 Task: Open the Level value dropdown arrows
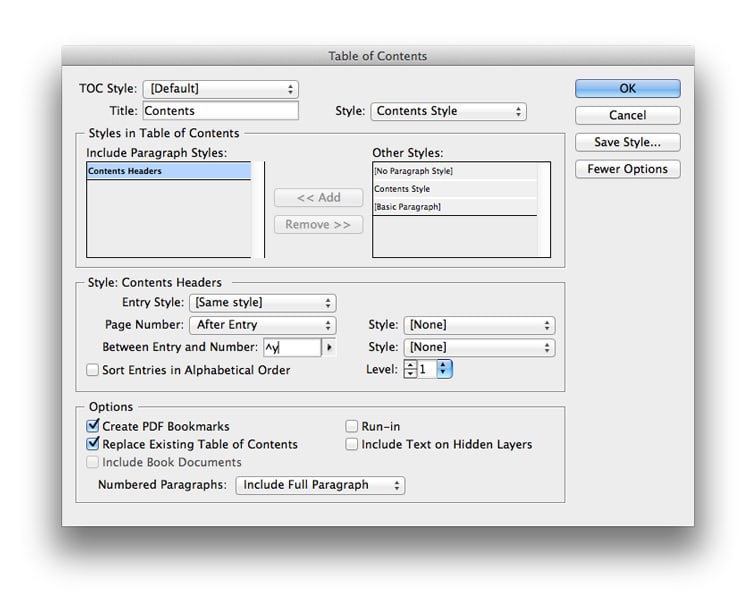coord(444,369)
